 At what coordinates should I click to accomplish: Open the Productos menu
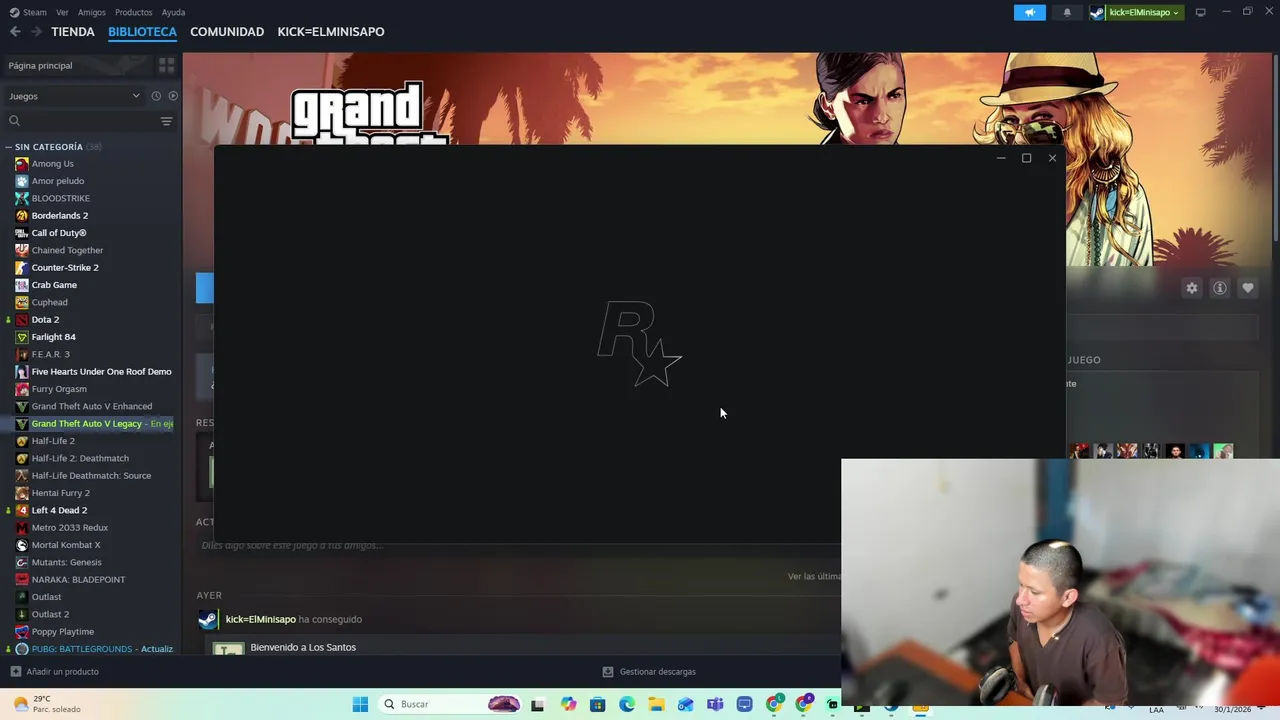click(133, 12)
